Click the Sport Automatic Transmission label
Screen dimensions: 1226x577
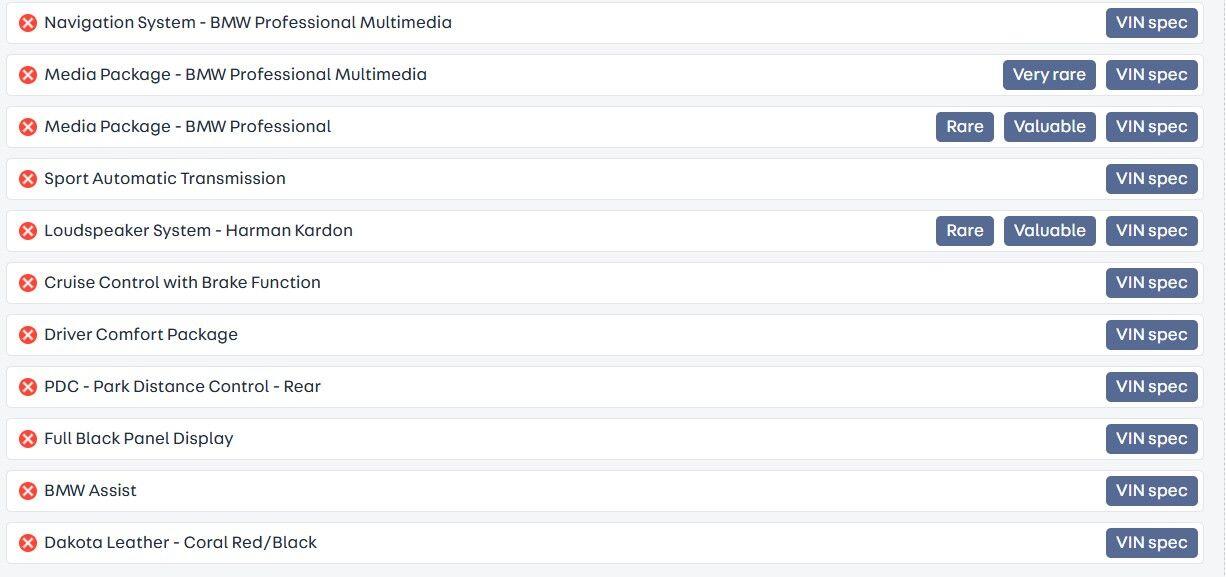[x=165, y=179]
